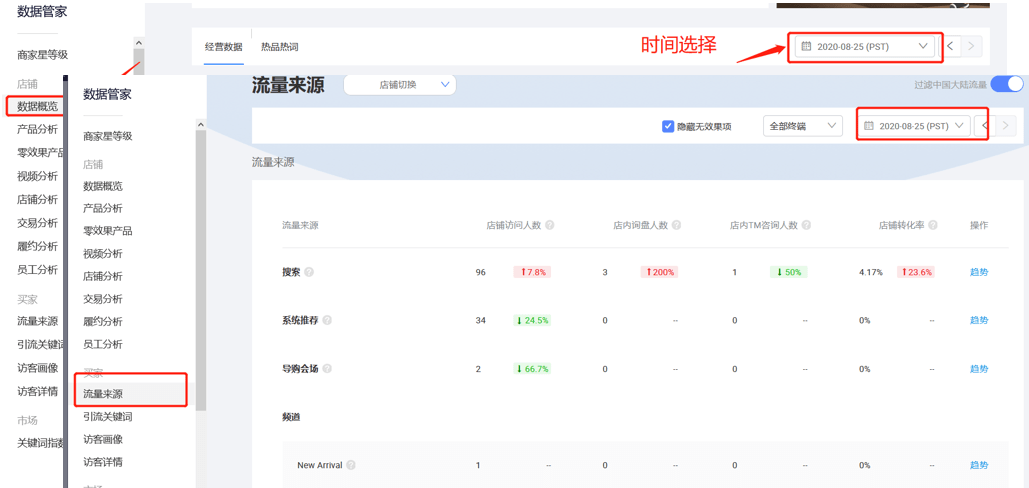This screenshot has width=1029, height=488.
Task: Click the front sidebar vertical scrollbar
Action: pyautogui.click(x=201, y=270)
